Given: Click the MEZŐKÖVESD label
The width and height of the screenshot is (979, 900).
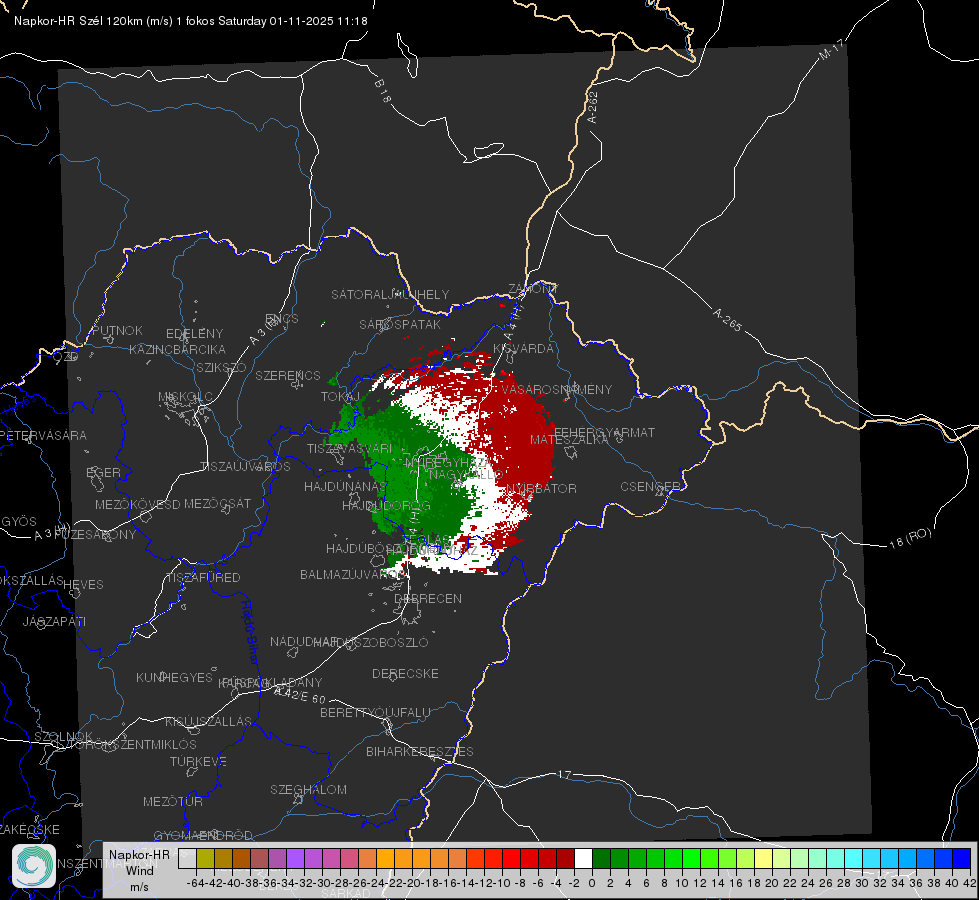Looking at the screenshot, I should (x=137, y=504).
